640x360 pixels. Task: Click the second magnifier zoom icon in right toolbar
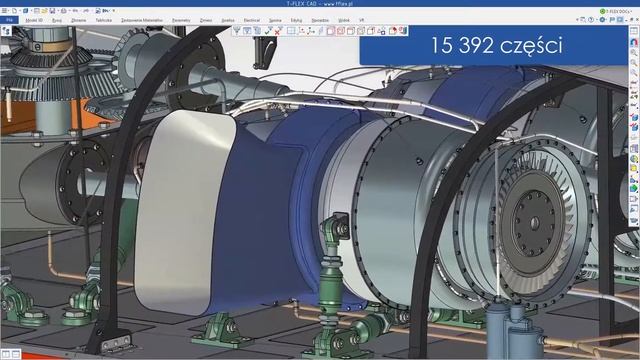click(x=634, y=62)
